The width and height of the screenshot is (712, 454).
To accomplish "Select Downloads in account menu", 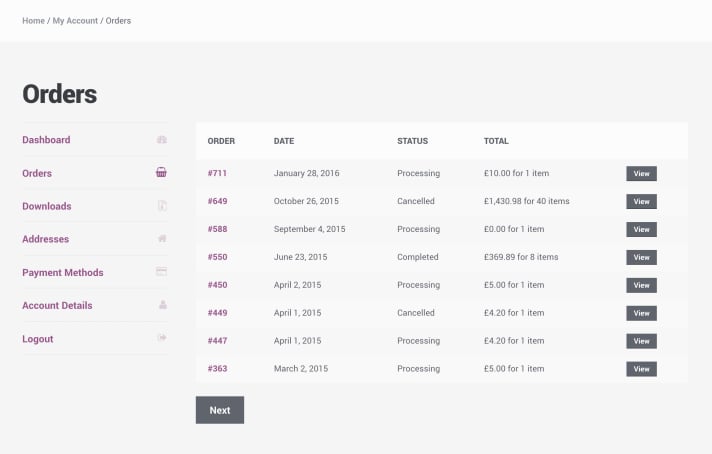I will pos(47,206).
